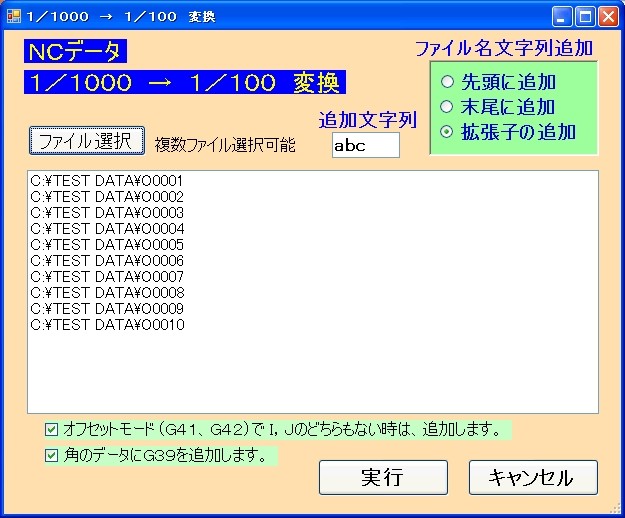Click the ファイル選択 button

[x=84, y=142]
